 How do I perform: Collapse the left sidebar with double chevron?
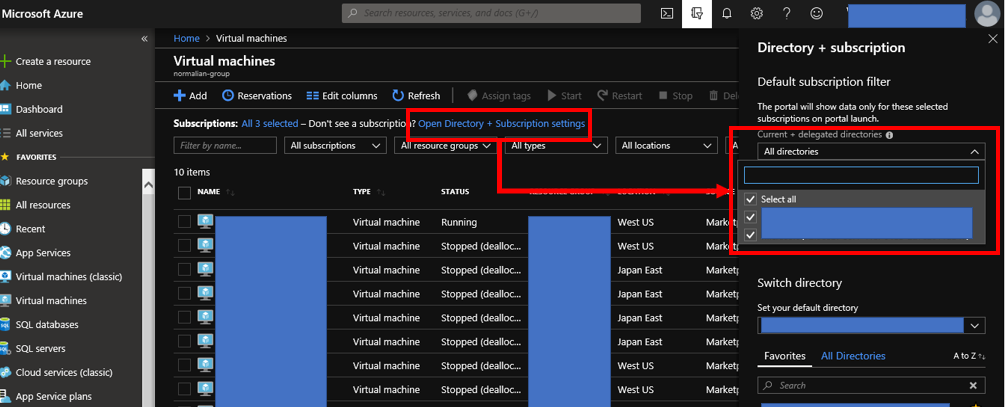144,39
